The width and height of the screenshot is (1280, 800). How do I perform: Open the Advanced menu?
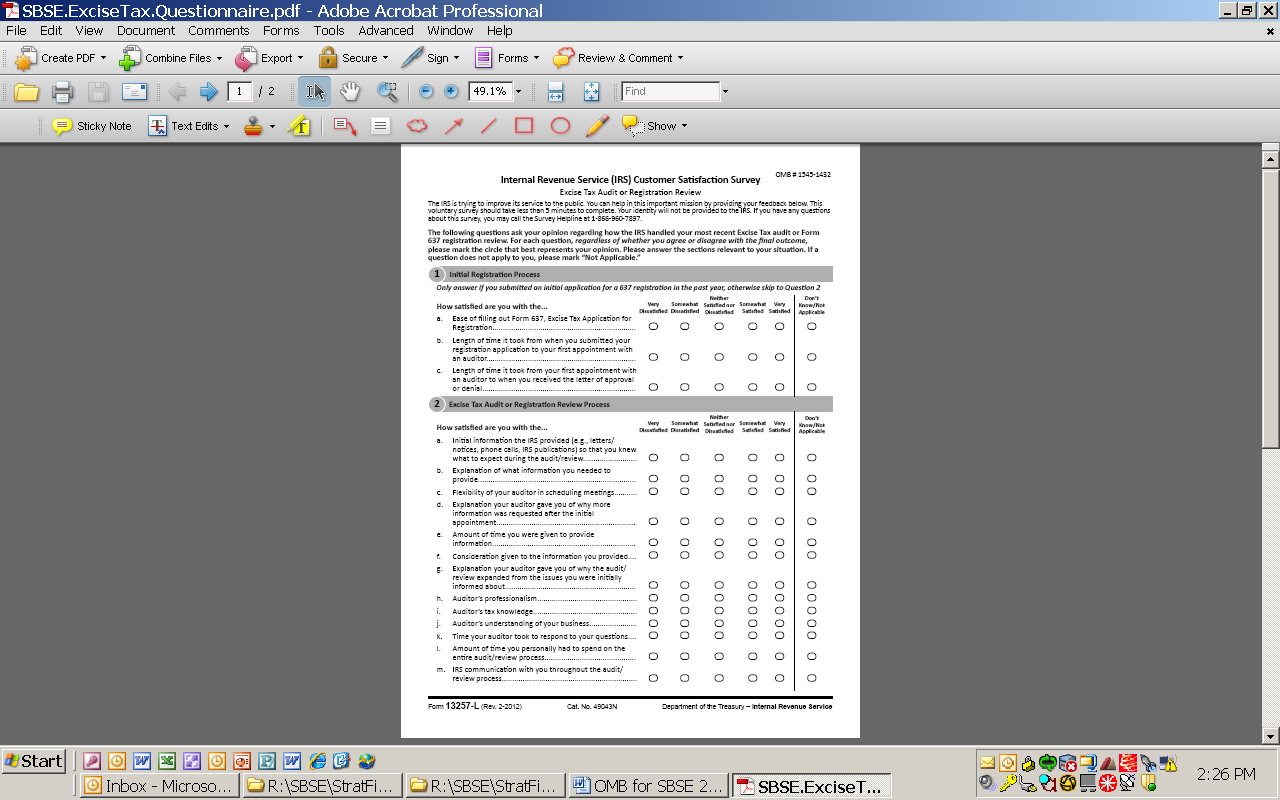(386, 31)
